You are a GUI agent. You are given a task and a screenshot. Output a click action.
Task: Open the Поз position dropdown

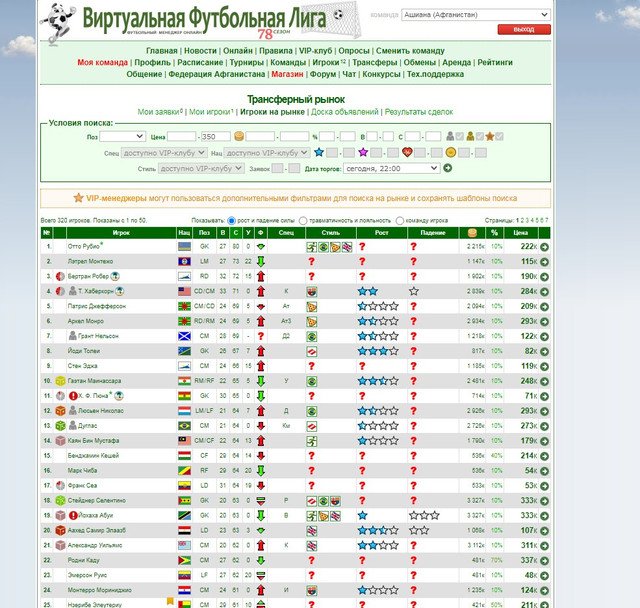pos(122,136)
